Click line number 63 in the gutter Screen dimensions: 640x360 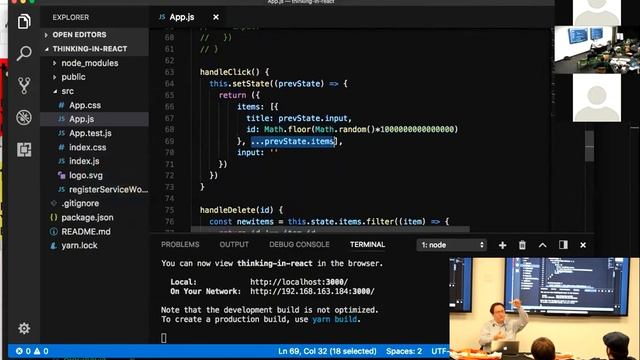pos(169,72)
